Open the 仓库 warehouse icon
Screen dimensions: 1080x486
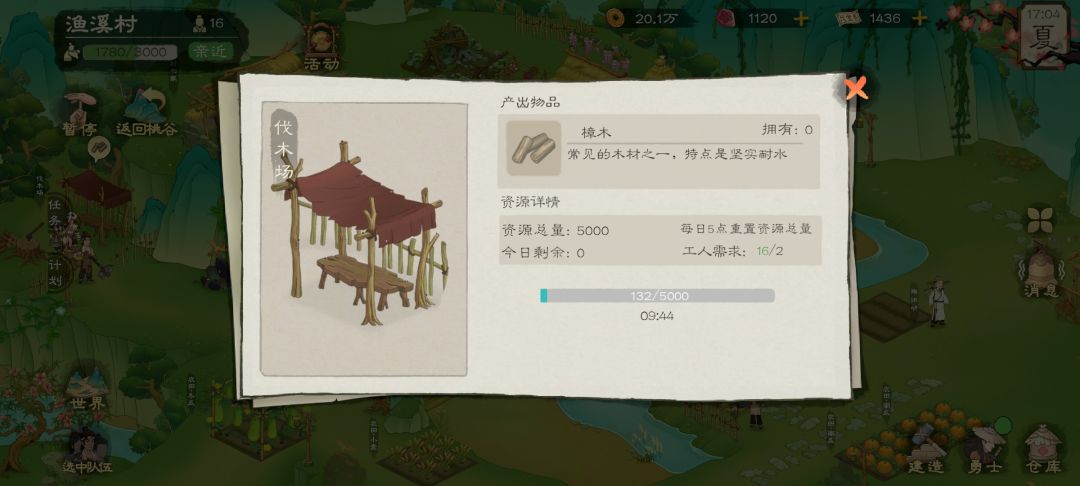coord(1043,451)
